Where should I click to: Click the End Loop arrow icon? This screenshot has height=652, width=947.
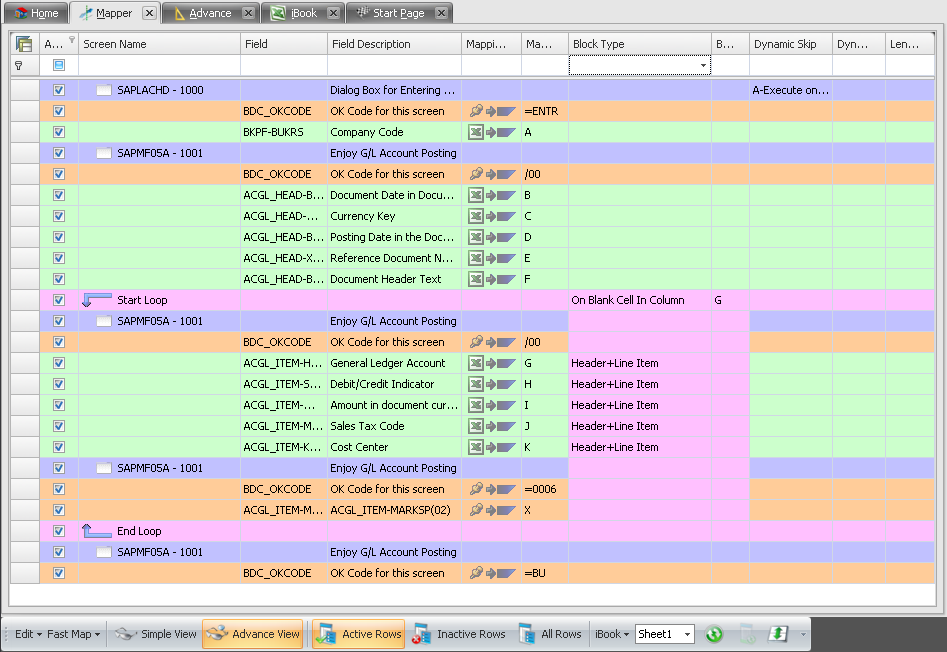97,530
